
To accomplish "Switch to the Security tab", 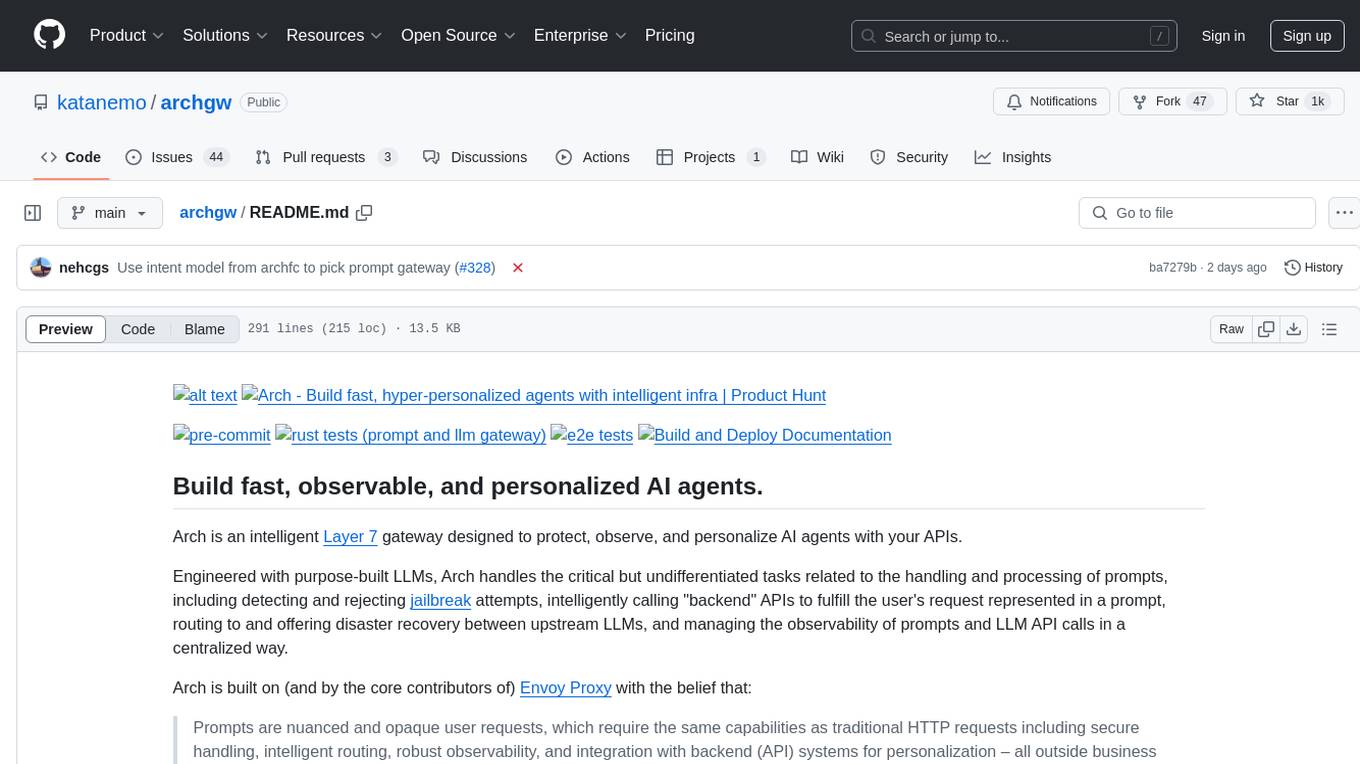I will point(909,157).
